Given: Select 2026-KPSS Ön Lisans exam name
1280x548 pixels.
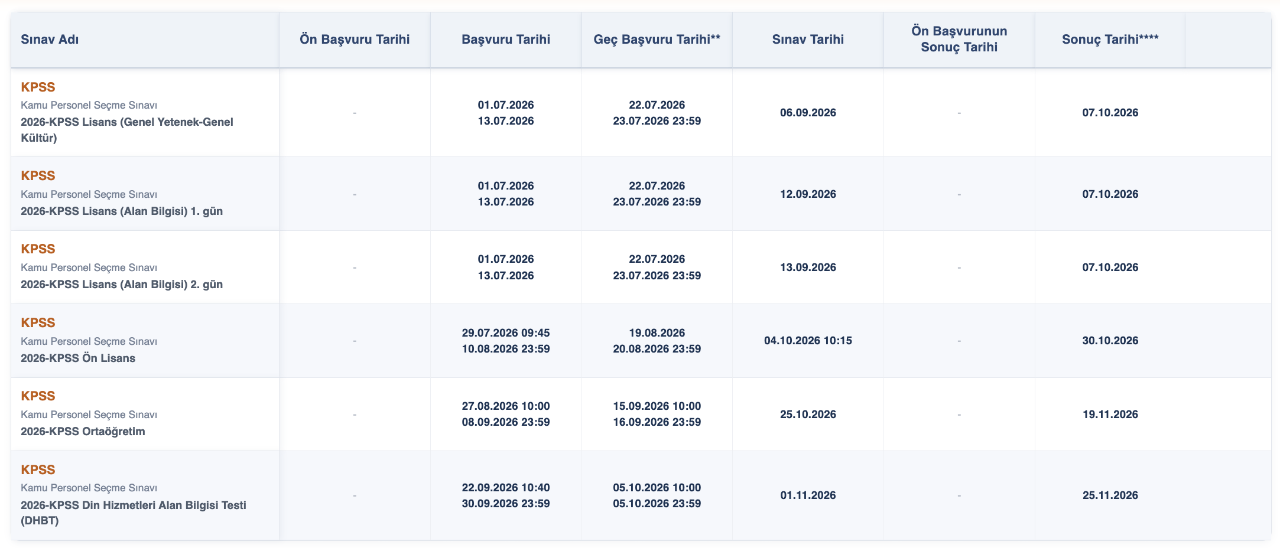Looking at the screenshot, I should [x=78, y=358].
